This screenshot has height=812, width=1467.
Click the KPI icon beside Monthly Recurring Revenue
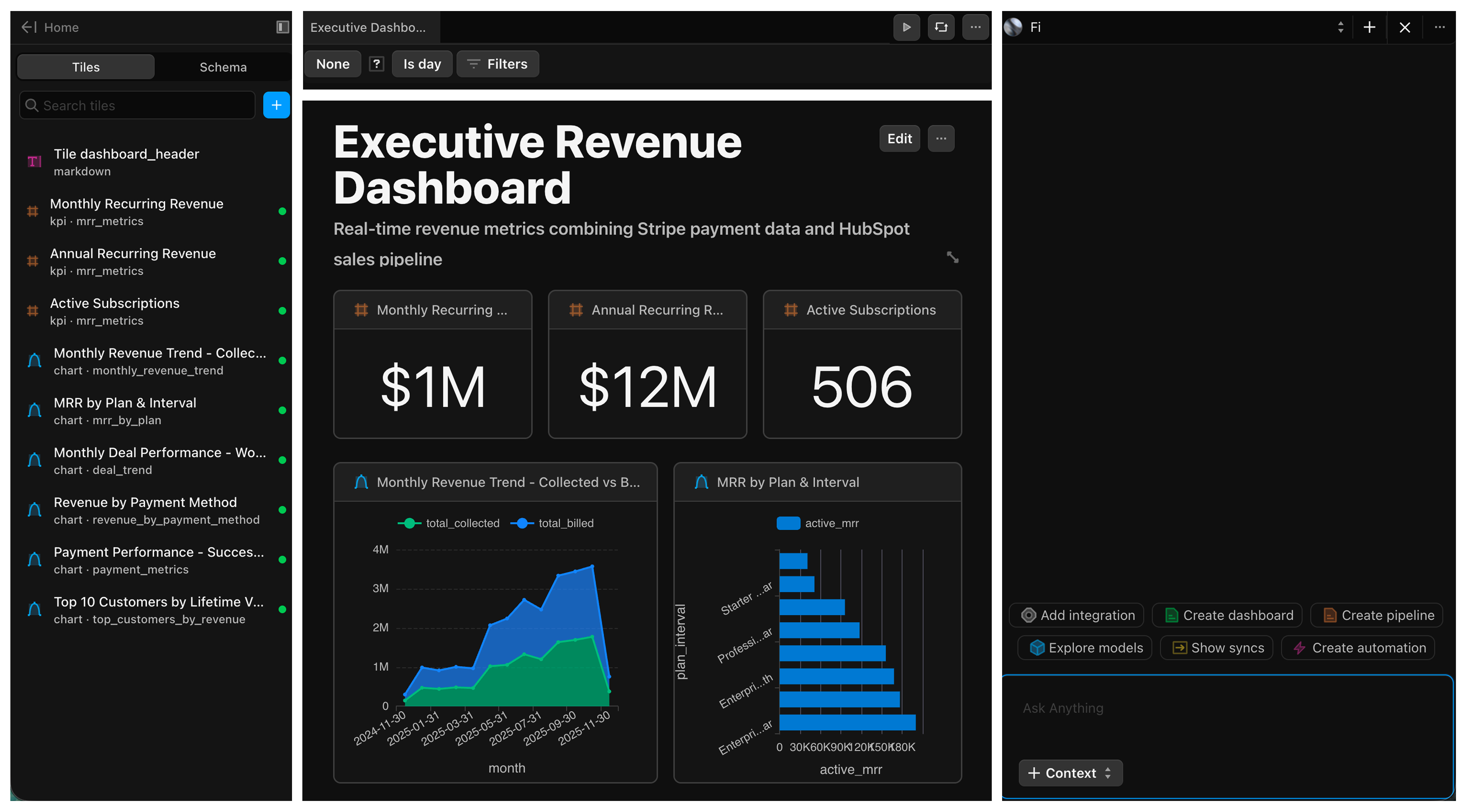click(32, 211)
